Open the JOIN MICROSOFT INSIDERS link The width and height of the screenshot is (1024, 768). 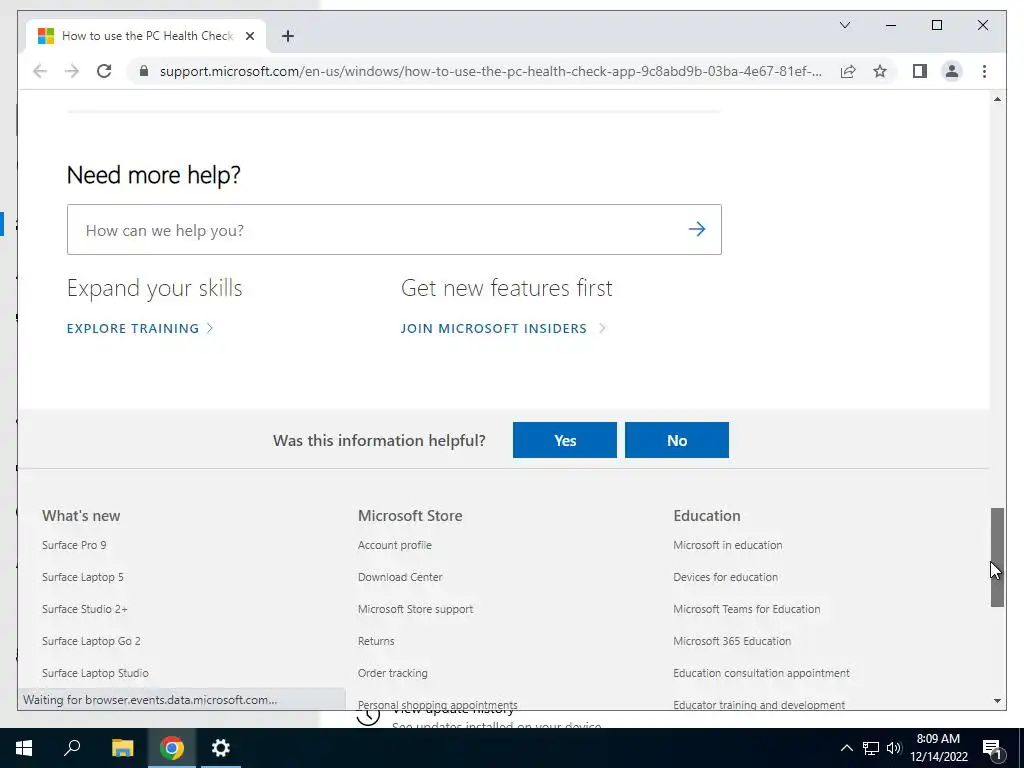(503, 328)
